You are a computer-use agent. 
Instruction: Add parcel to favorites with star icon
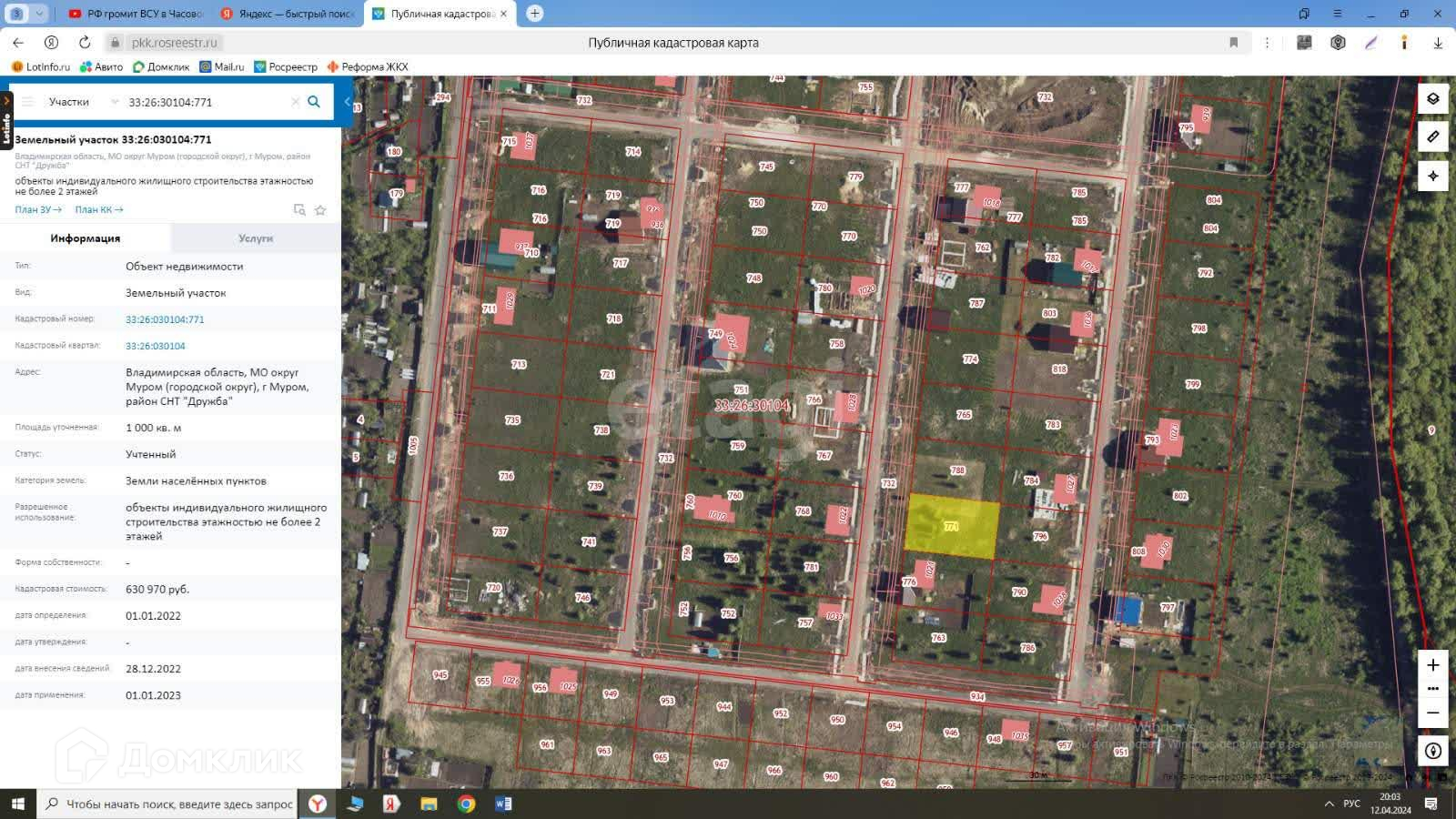coord(320,210)
